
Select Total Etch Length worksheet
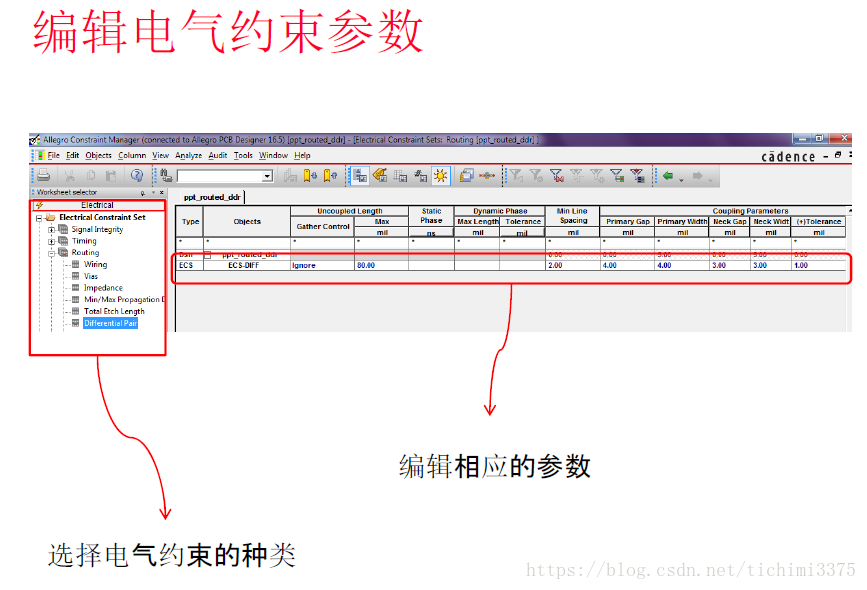[x=114, y=311]
